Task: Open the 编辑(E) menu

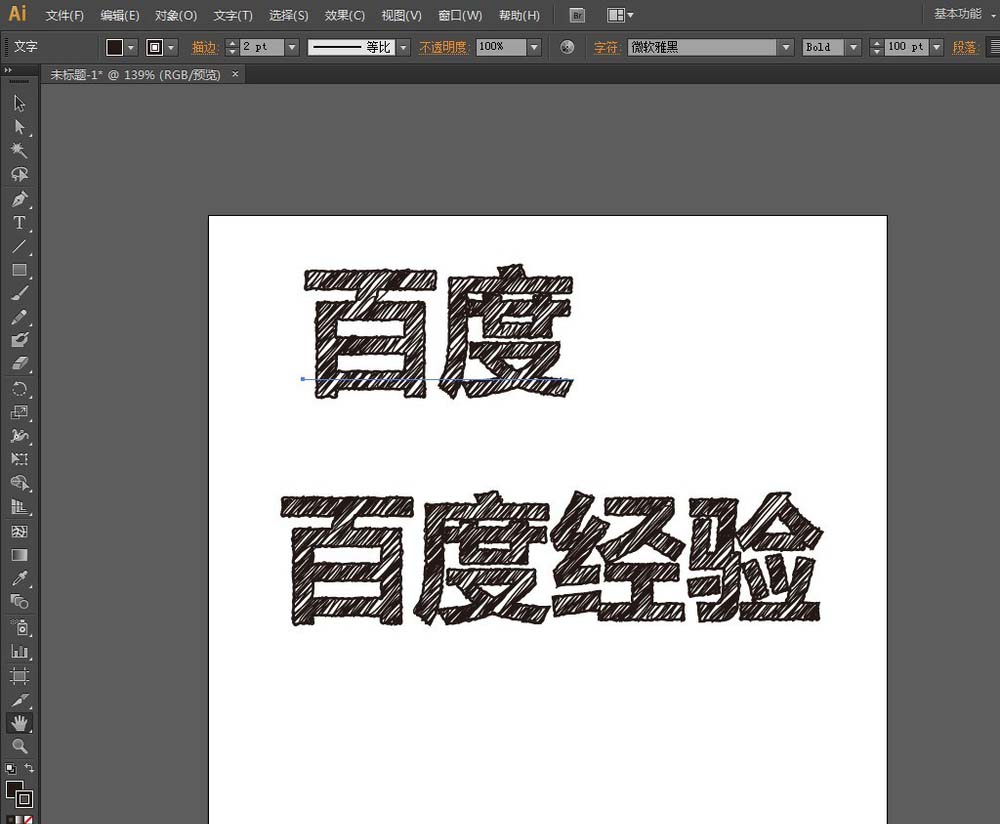Action: pos(120,15)
